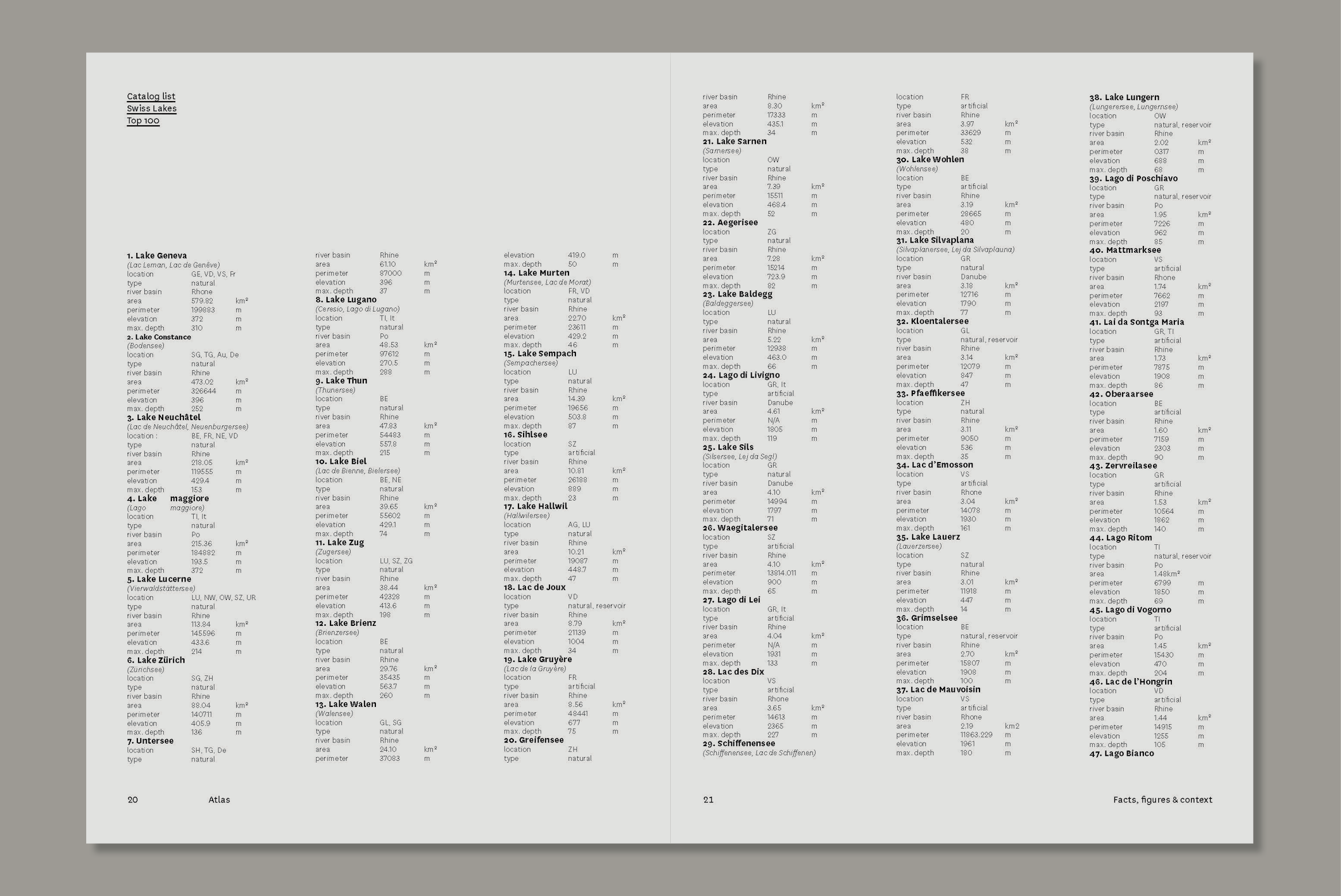Click the "8. Lake Lugano" heading
This screenshot has height=896, width=1341.
pyautogui.click(x=345, y=300)
